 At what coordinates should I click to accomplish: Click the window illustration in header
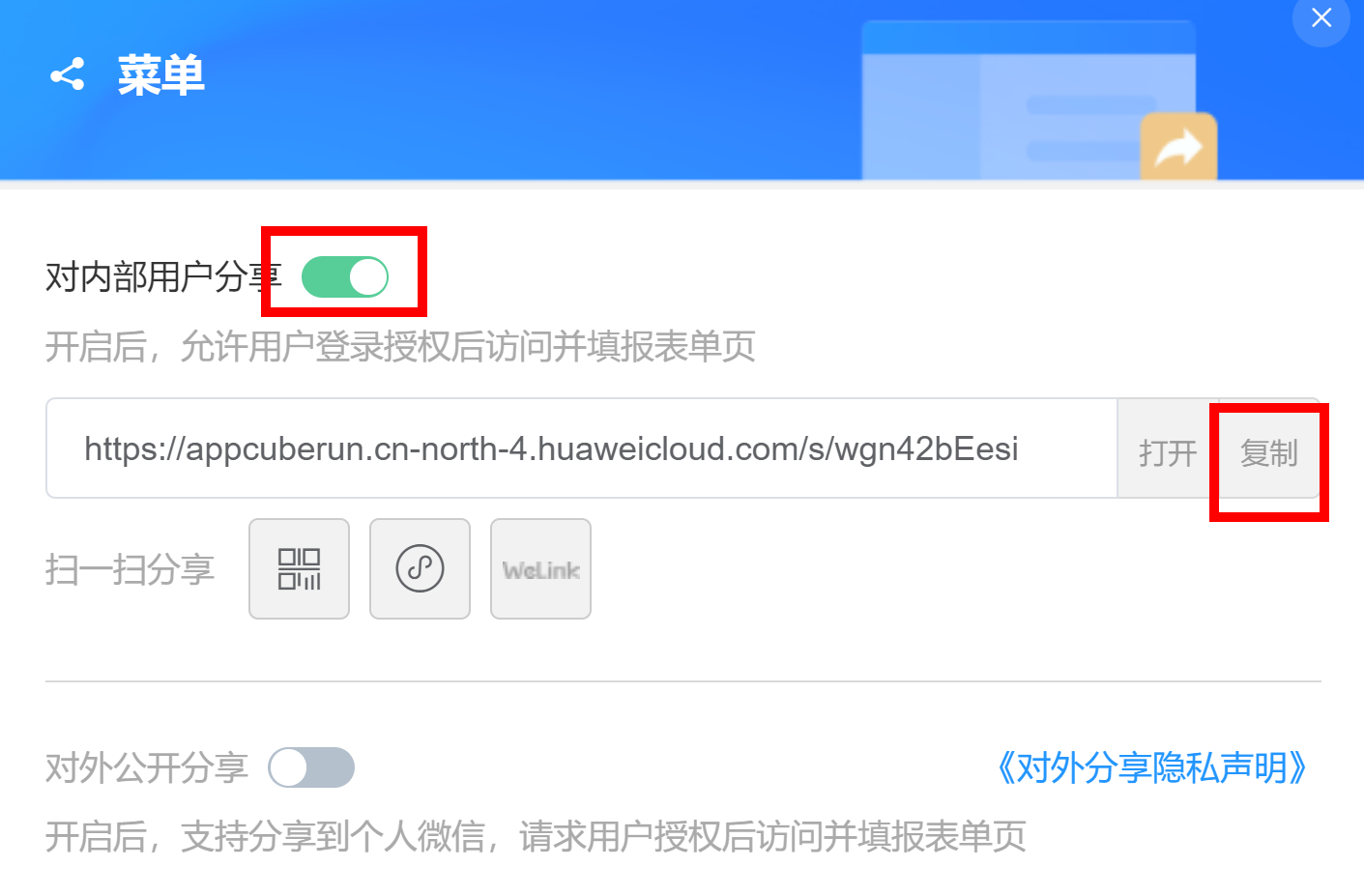[1029, 101]
